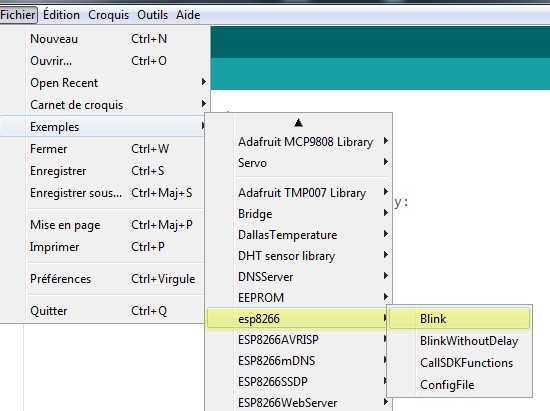Open the BlinkWithoutDelay example
The width and height of the screenshot is (550, 411).
[460, 341]
